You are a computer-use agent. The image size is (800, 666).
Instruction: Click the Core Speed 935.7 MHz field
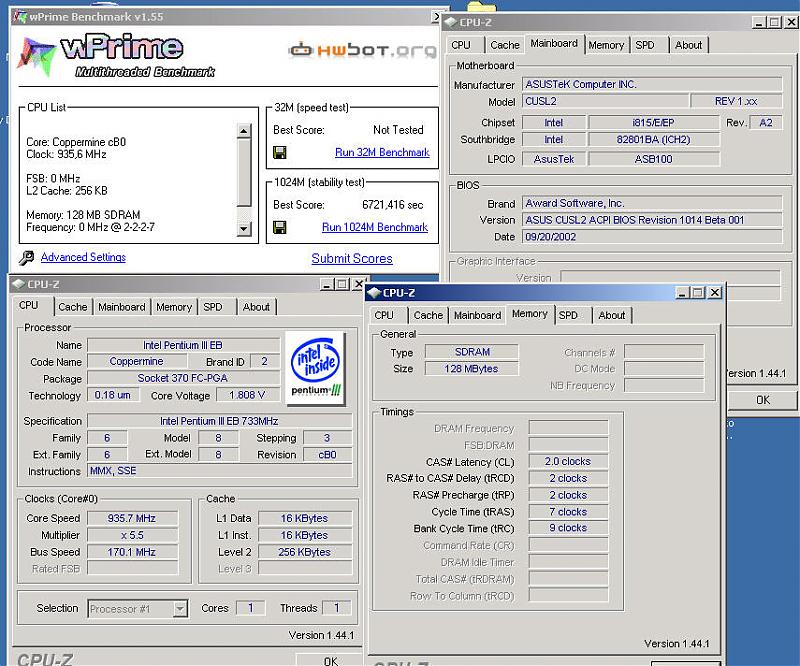pyautogui.click(x=132, y=518)
